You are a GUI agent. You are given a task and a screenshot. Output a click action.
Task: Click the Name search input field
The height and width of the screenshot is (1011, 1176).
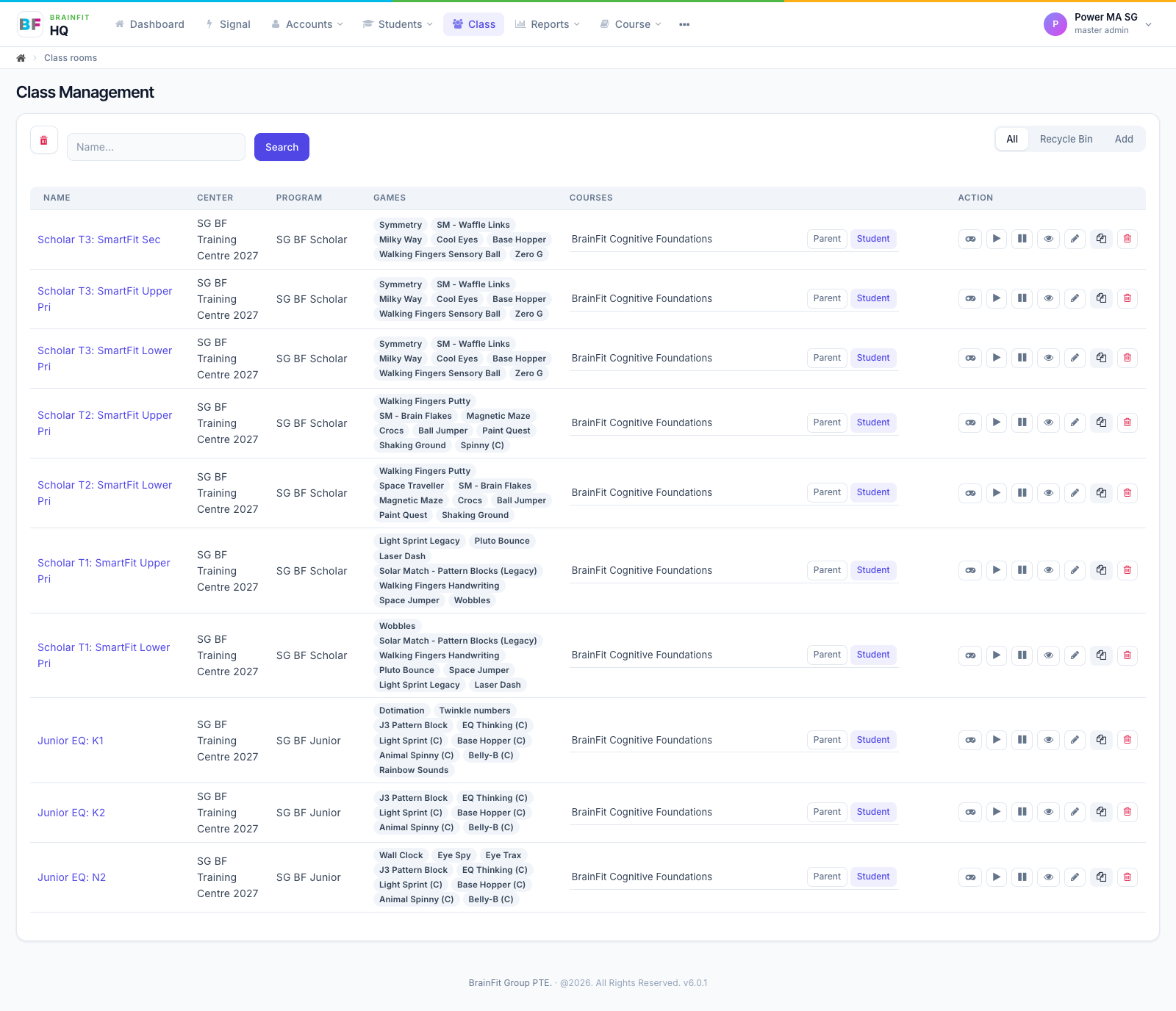pos(156,147)
